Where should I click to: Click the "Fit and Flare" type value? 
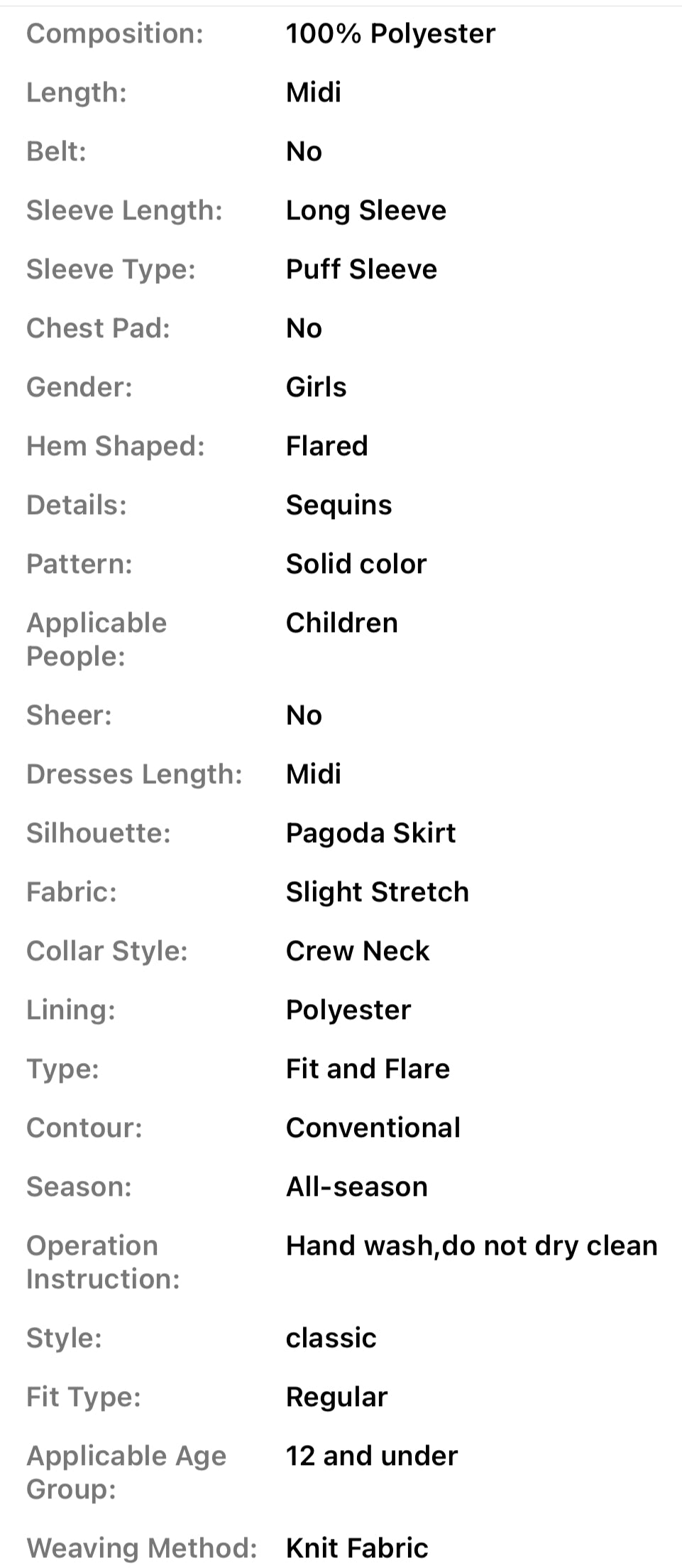click(368, 1069)
